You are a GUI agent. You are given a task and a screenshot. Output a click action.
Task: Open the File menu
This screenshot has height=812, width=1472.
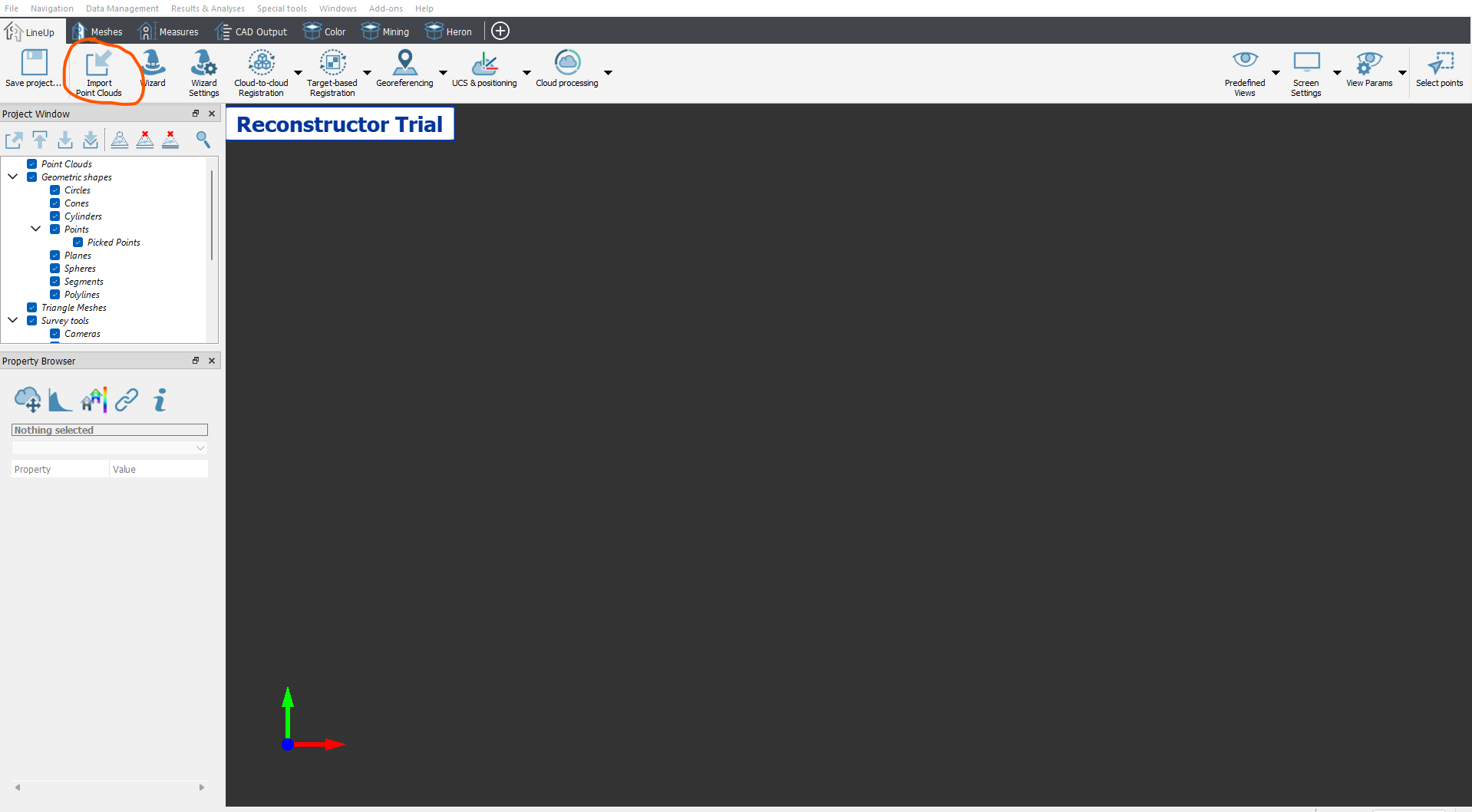(12, 8)
